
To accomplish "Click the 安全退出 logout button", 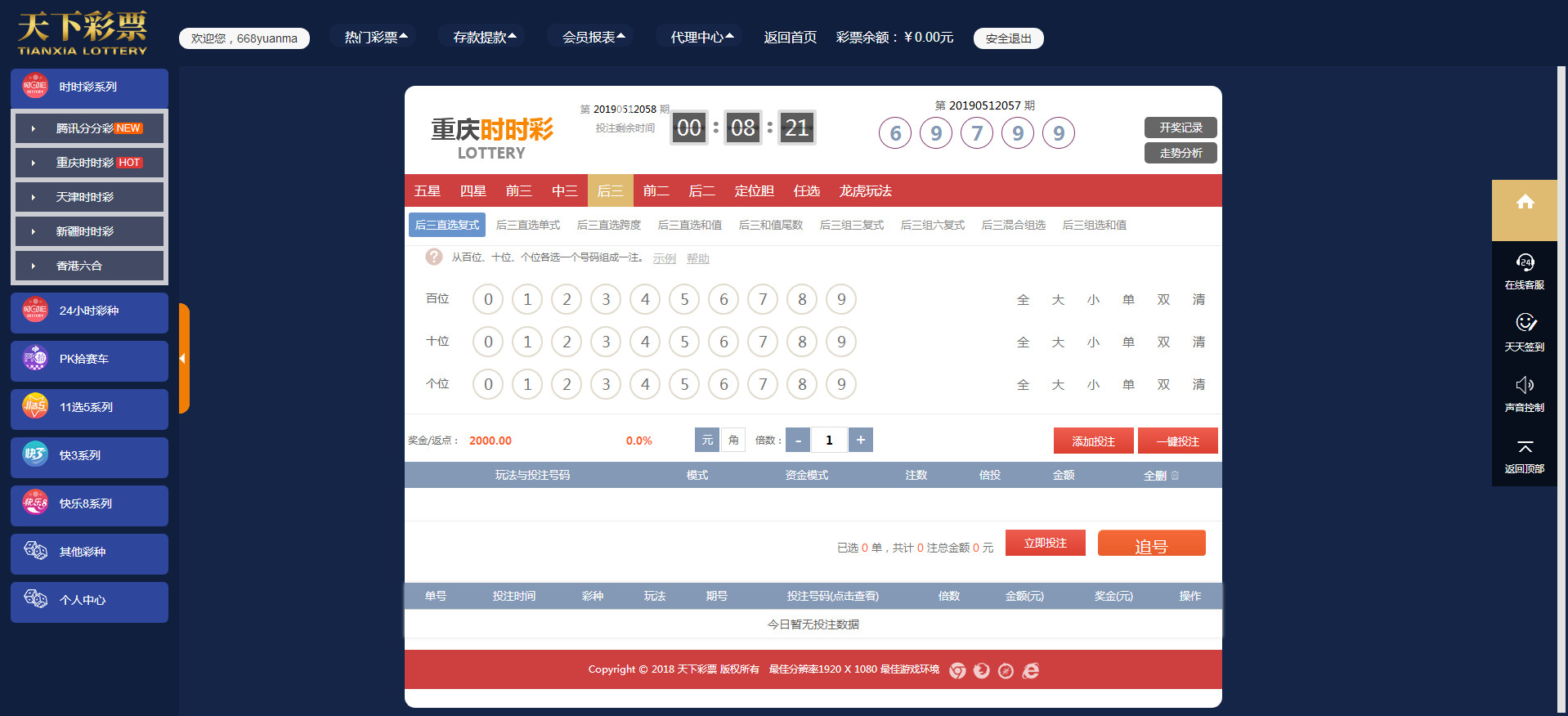I will (1008, 38).
